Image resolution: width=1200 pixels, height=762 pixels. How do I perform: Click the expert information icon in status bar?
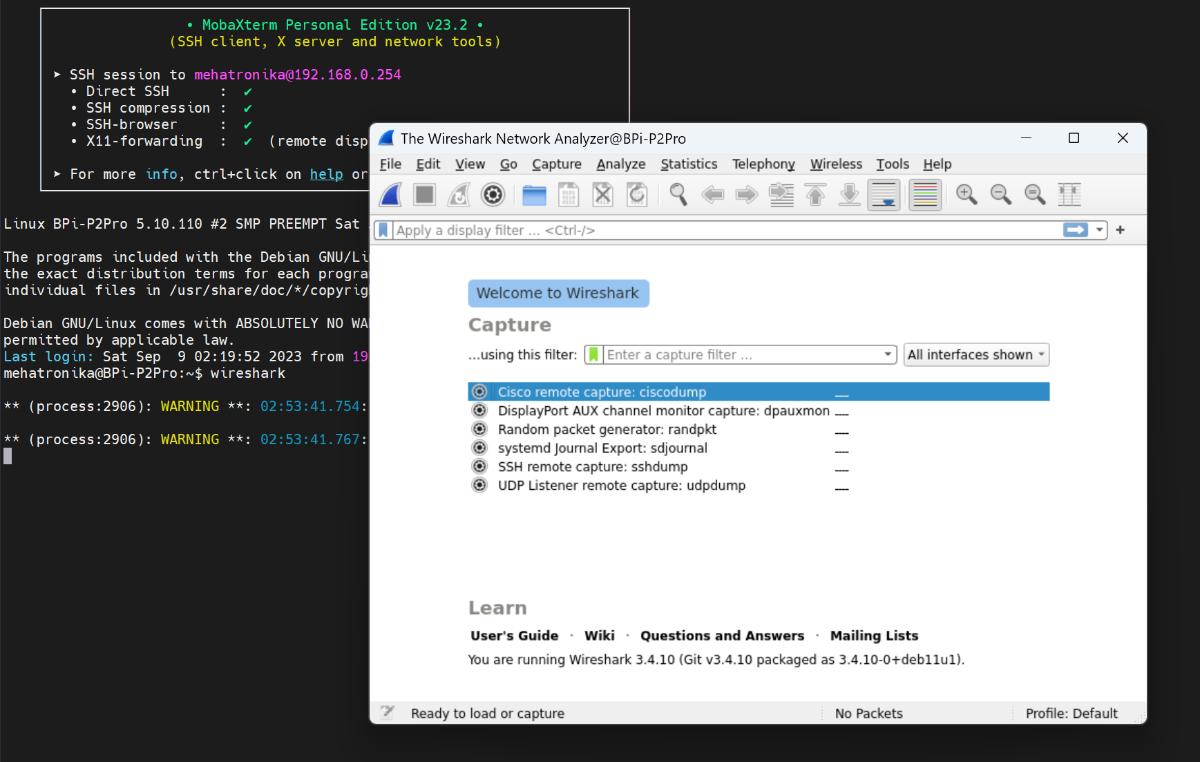tap(387, 713)
